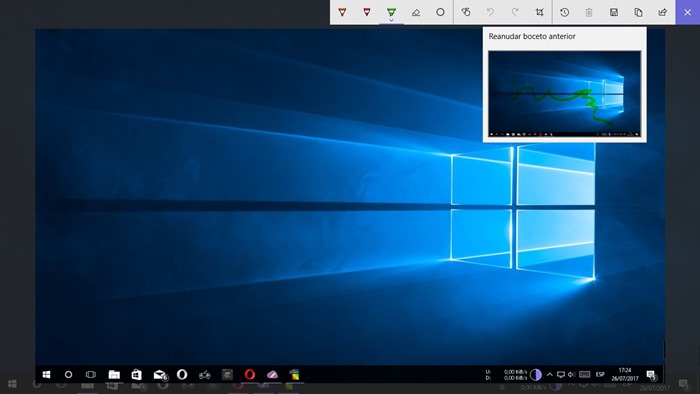Viewport: 700px width, 394px height.
Task: Select the eraser tool
Action: [x=416, y=12]
